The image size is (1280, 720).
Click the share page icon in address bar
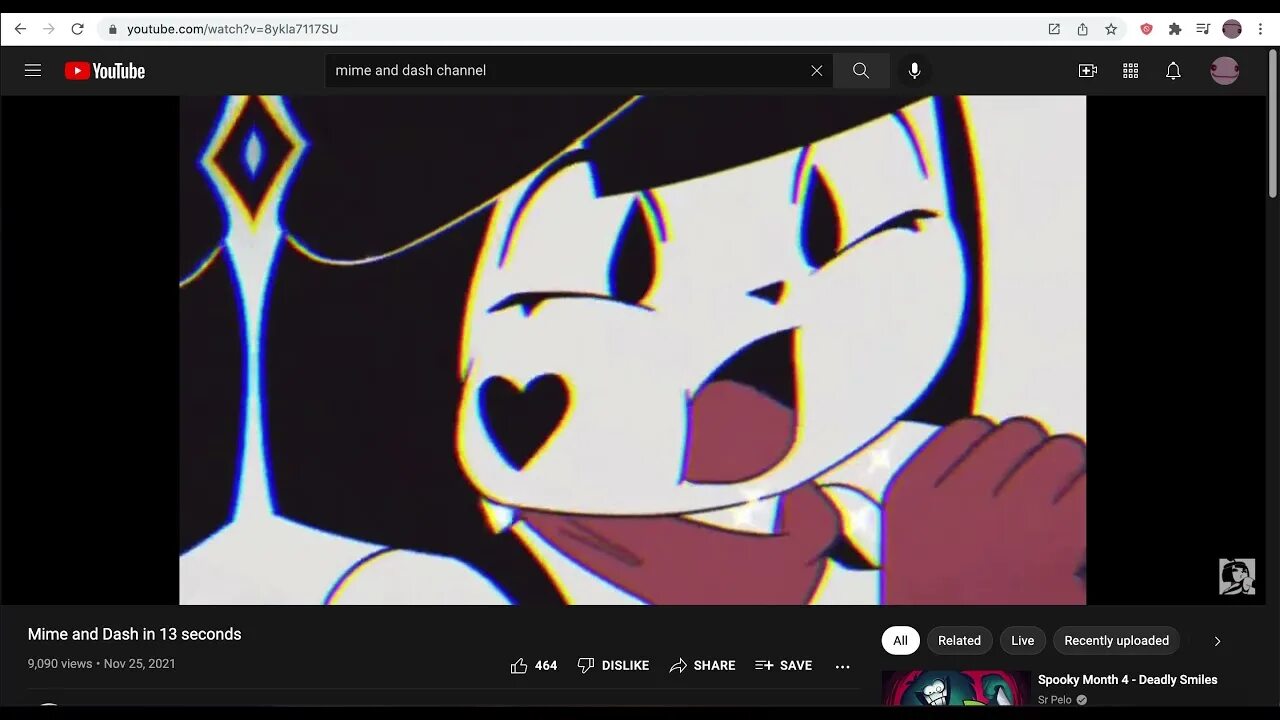point(1082,29)
